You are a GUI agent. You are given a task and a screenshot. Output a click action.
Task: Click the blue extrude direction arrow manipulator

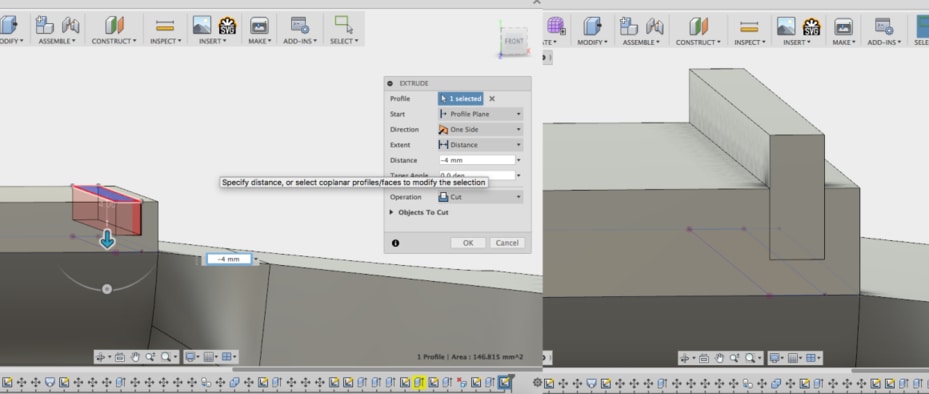pyautogui.click(x=107, y=239)
